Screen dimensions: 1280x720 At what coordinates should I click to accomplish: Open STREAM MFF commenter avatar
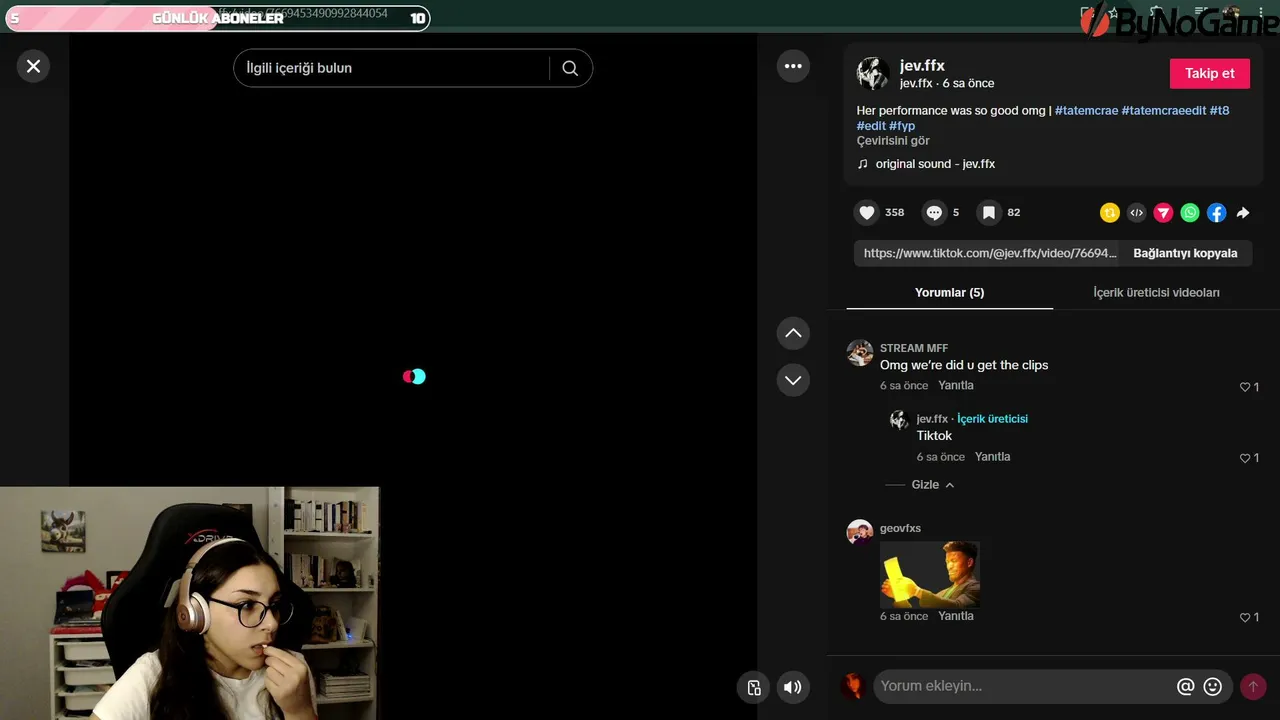coord(860,353)
